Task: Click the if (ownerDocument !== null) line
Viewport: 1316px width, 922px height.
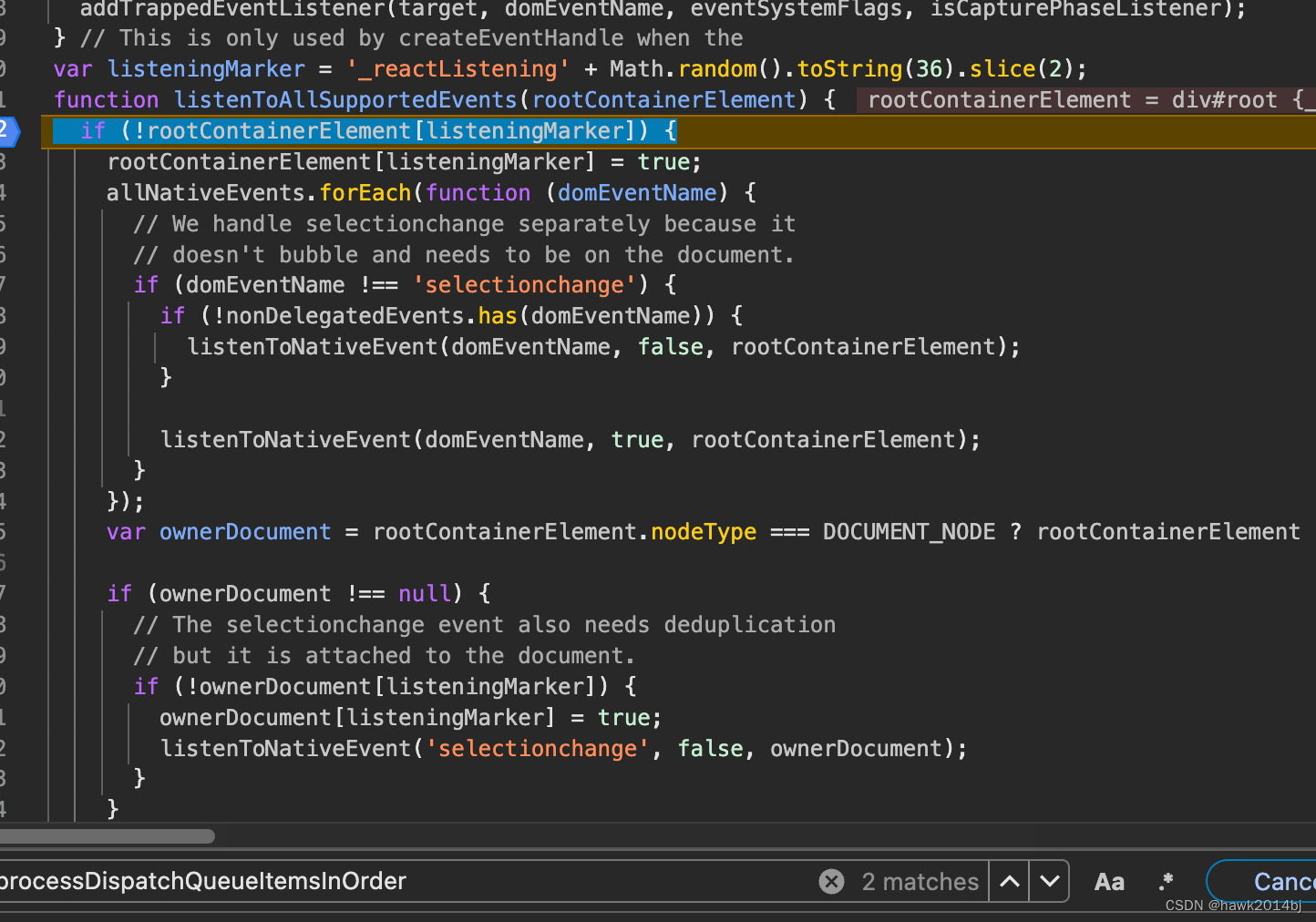Action: (299, 594)
